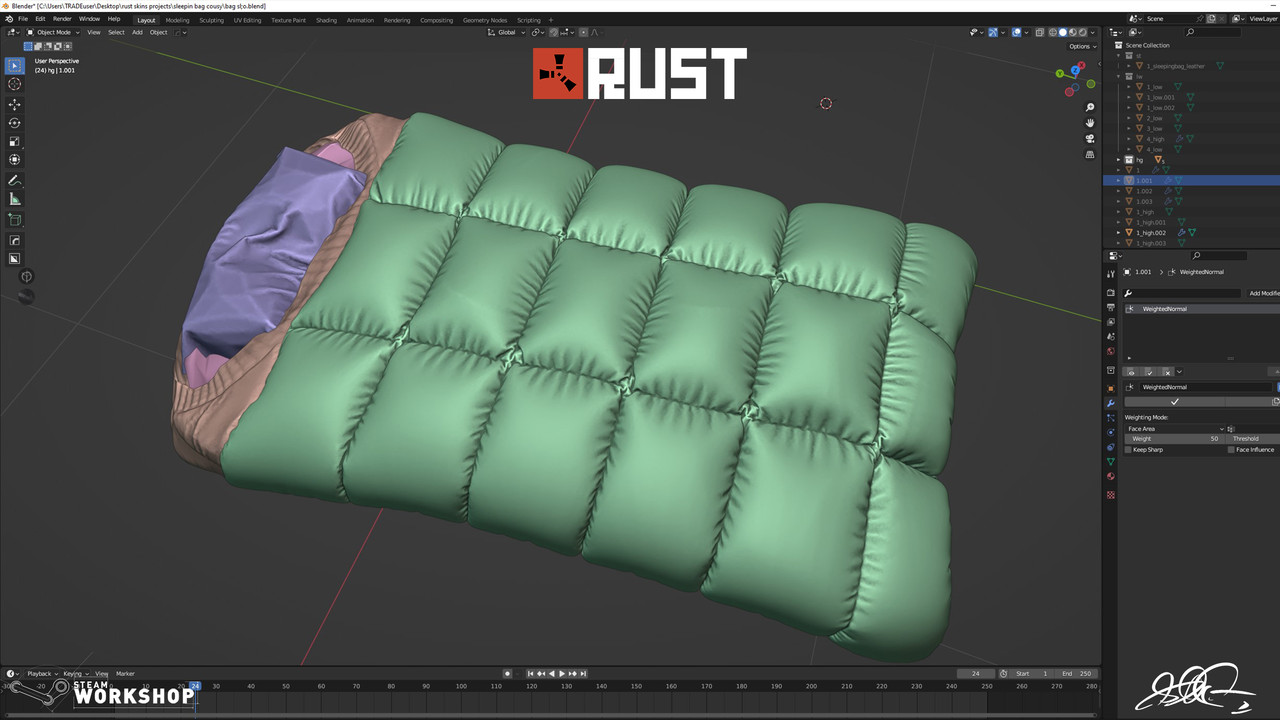Open the Material properties tab
The height and width of the screenshot is (720, 1280).
[x=1110, y=477]
